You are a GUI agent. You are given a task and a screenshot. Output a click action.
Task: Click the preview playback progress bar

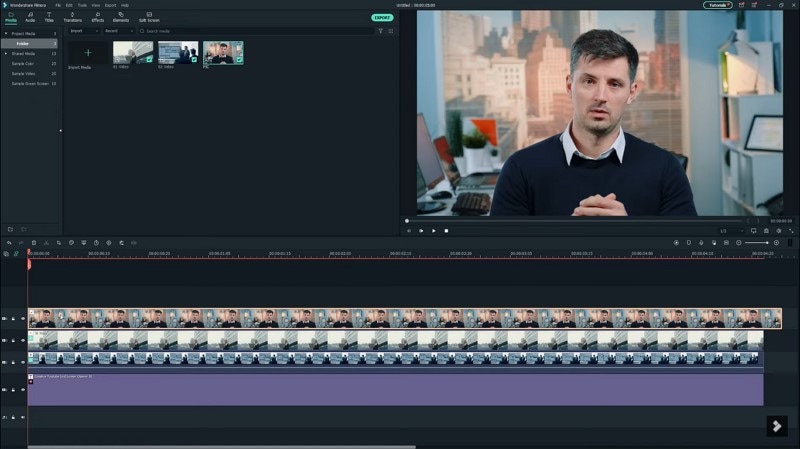574,221
